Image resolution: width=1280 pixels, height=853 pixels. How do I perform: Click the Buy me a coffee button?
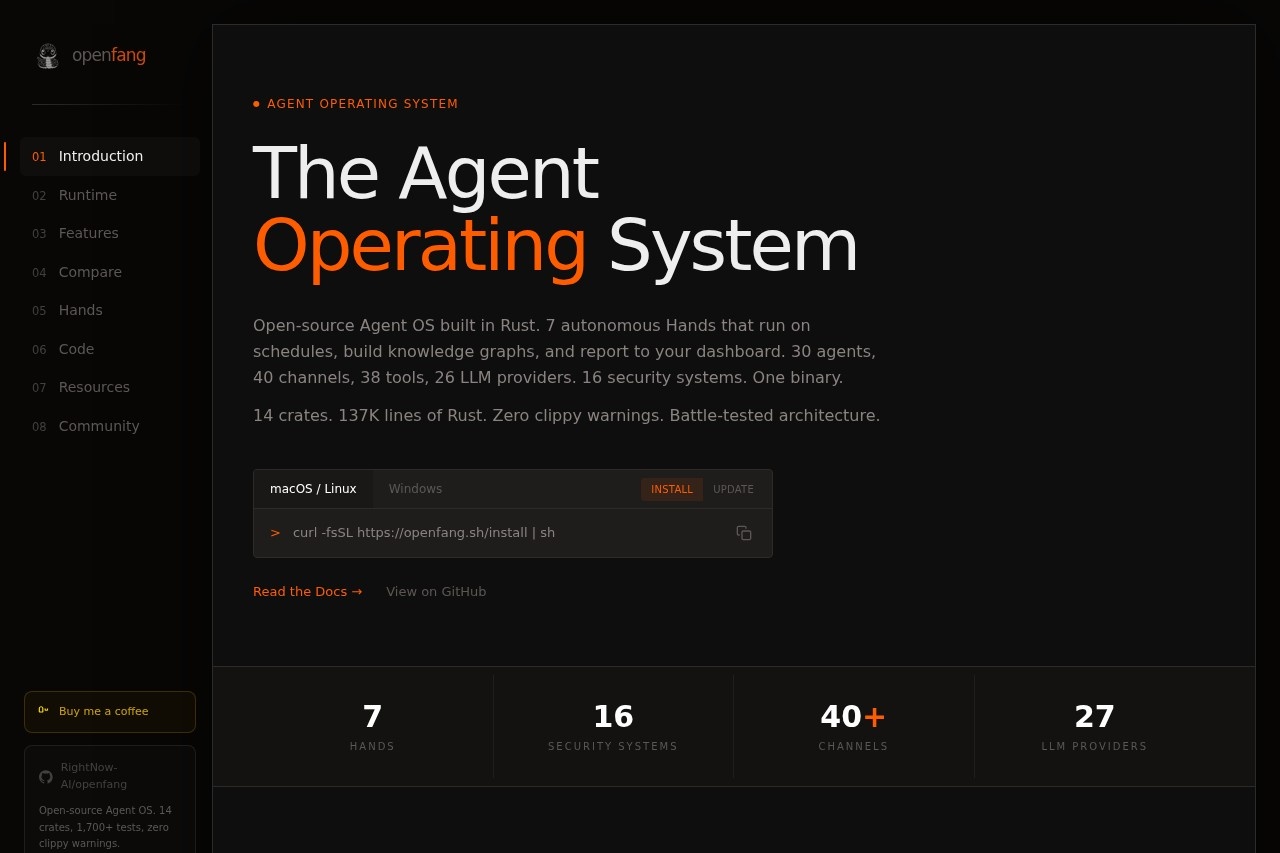tap(110, 711)
